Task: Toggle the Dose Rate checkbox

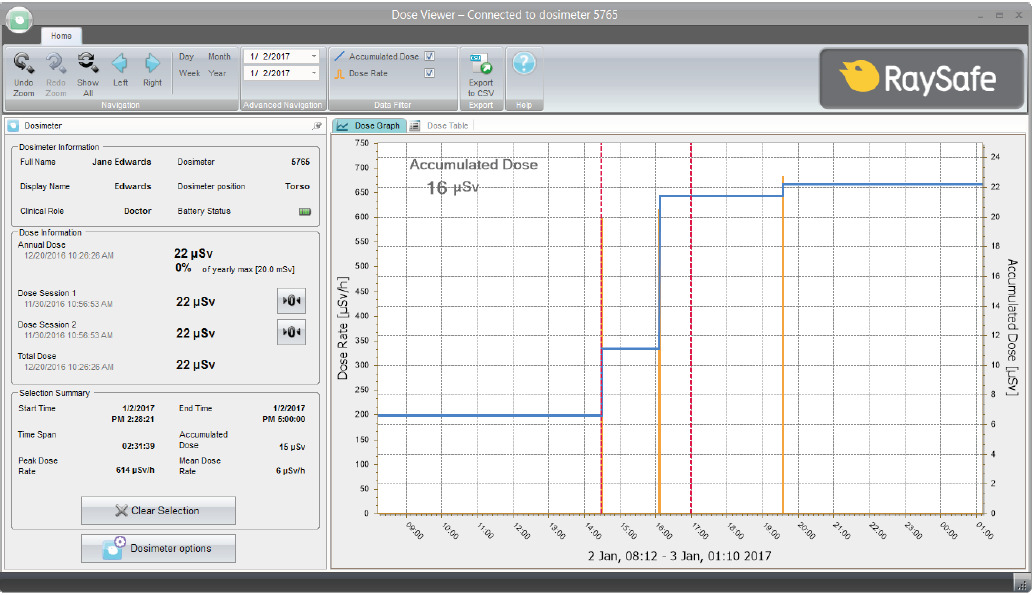Action: coord(430,73)
